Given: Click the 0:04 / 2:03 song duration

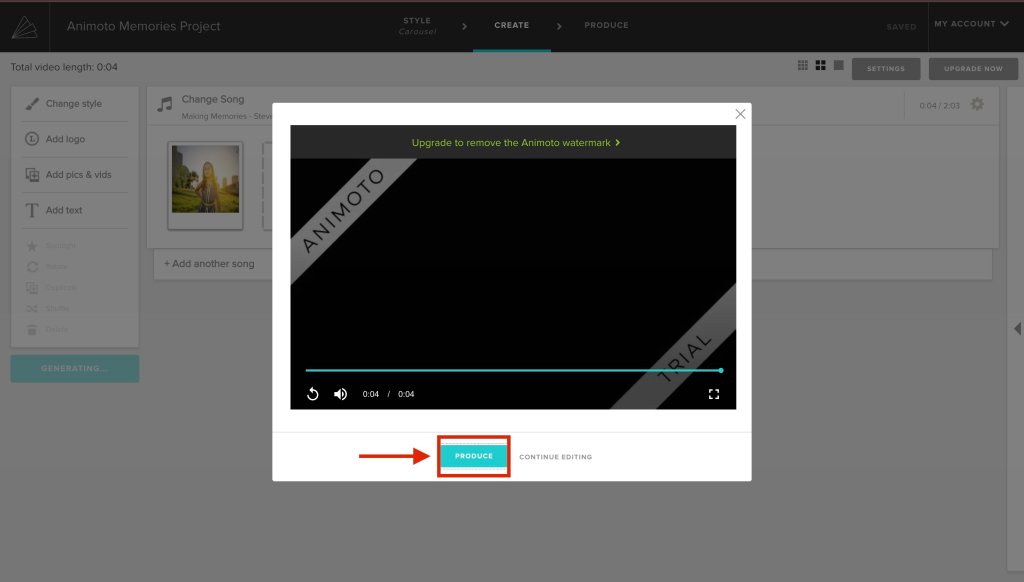Looking at the screenshot, I should tap(939, 105).
